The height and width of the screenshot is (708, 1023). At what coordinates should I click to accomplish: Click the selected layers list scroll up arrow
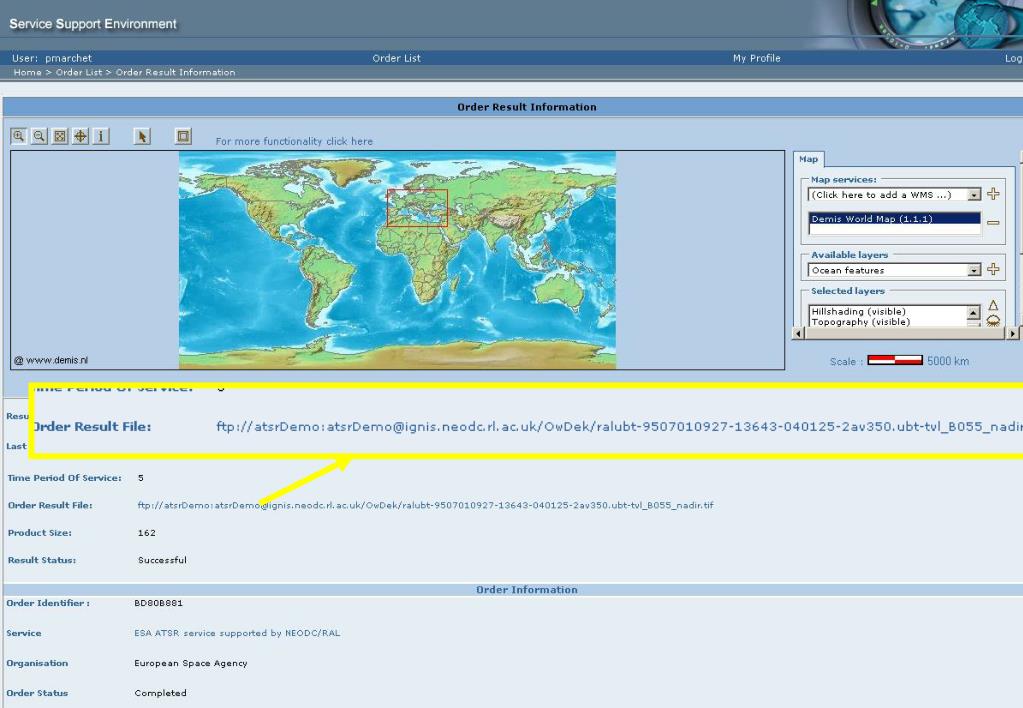point(973,312)
